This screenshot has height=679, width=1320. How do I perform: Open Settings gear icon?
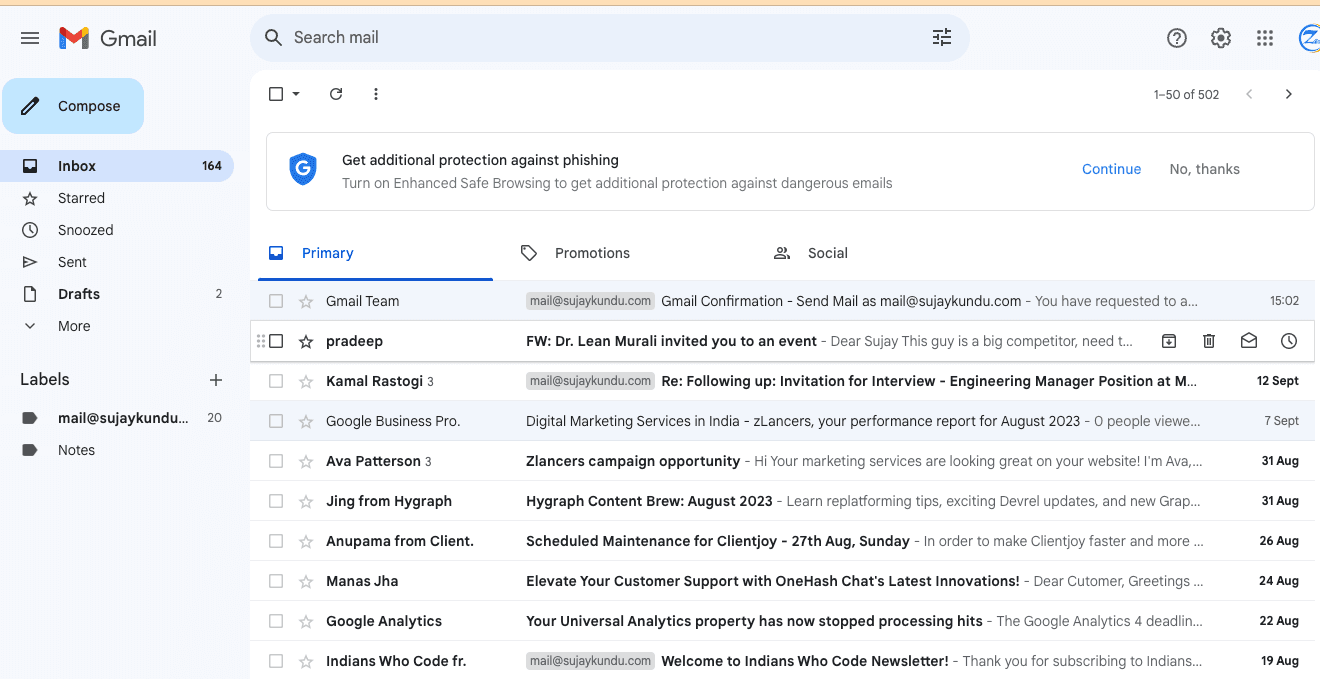click(x=1221, y=38)
